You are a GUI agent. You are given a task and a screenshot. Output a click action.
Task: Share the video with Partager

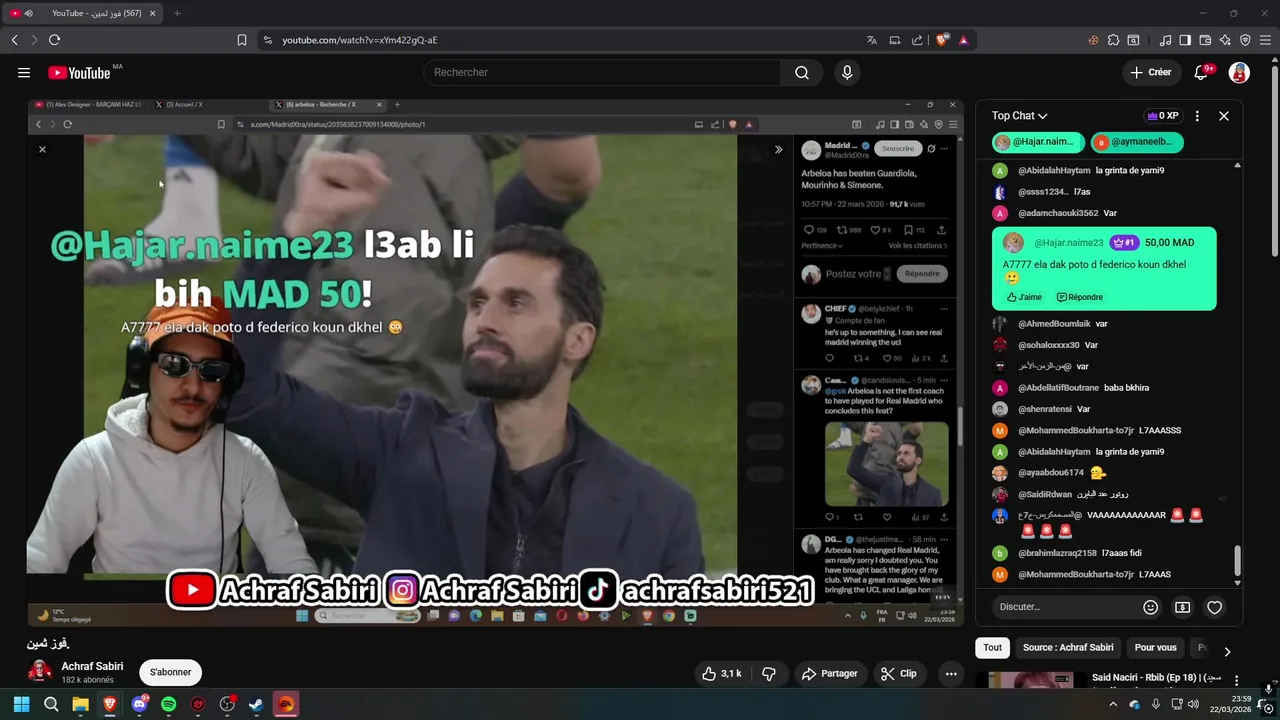830,674
